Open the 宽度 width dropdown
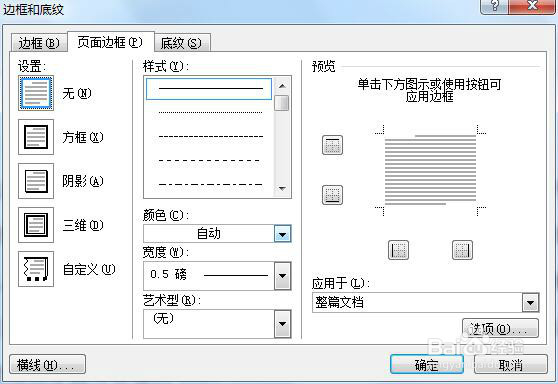Screen dimensions: 558x384 pos(283,276)
